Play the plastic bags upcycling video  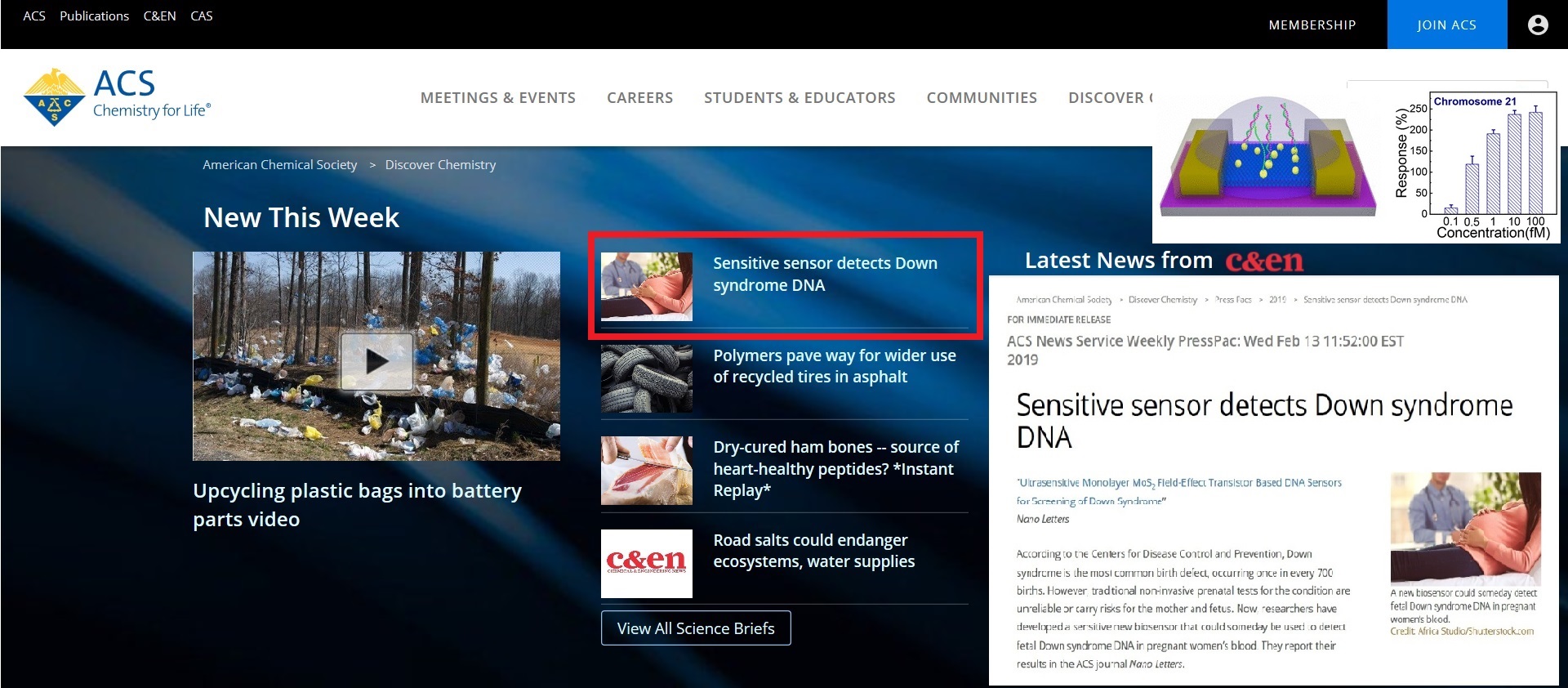tap(376, 360)
